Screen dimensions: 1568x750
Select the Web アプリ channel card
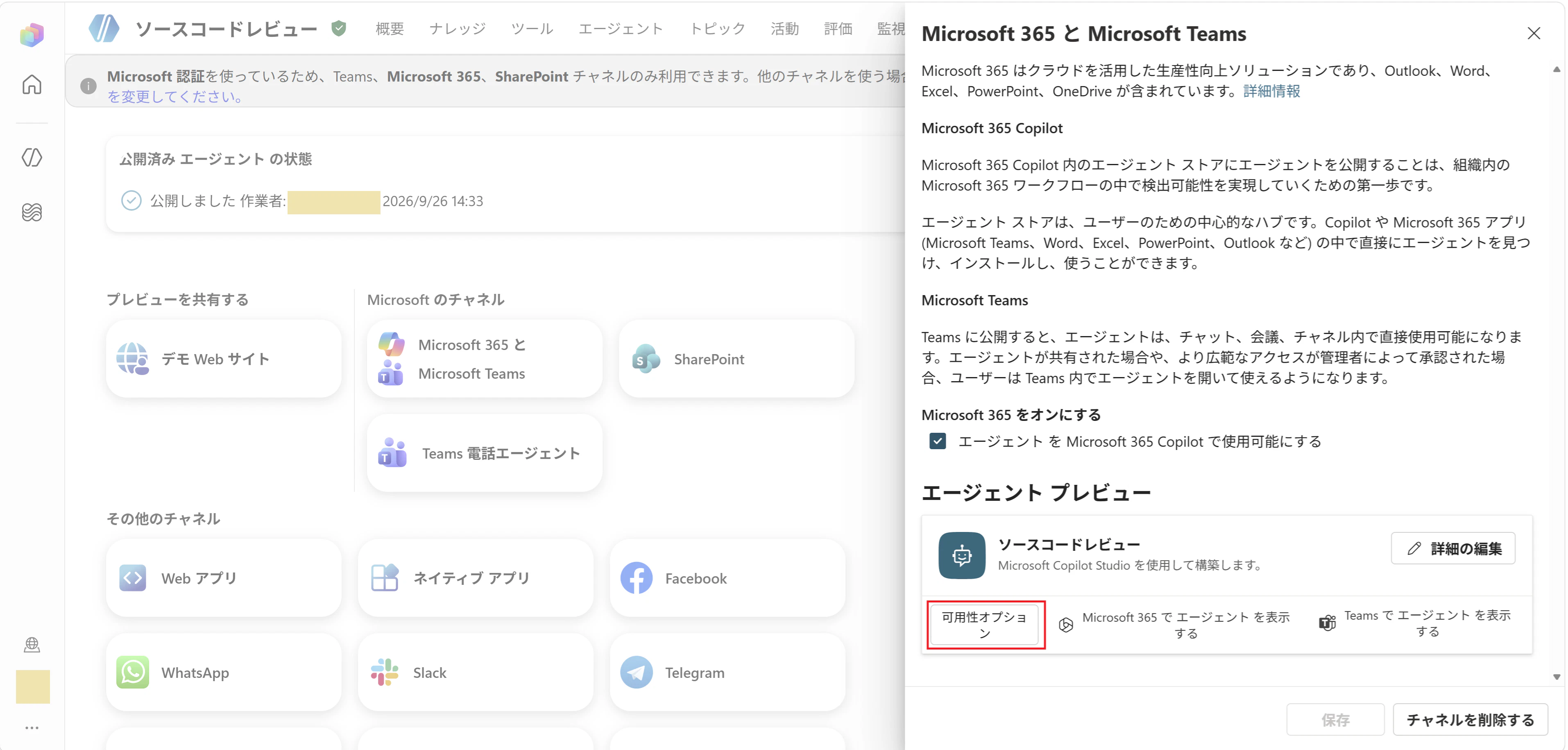(224, 578)
